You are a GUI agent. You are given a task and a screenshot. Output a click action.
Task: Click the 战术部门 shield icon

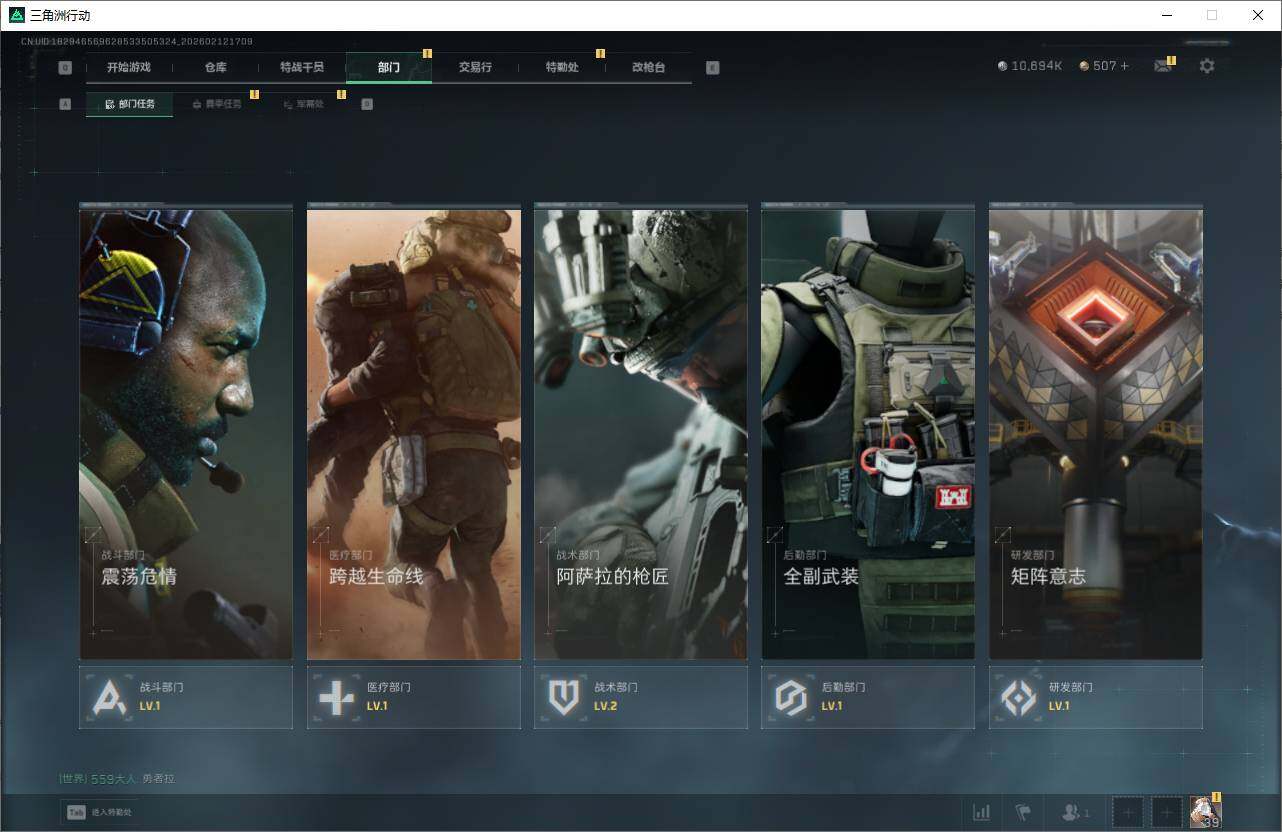pyautogui.click(x=564, y=697)
